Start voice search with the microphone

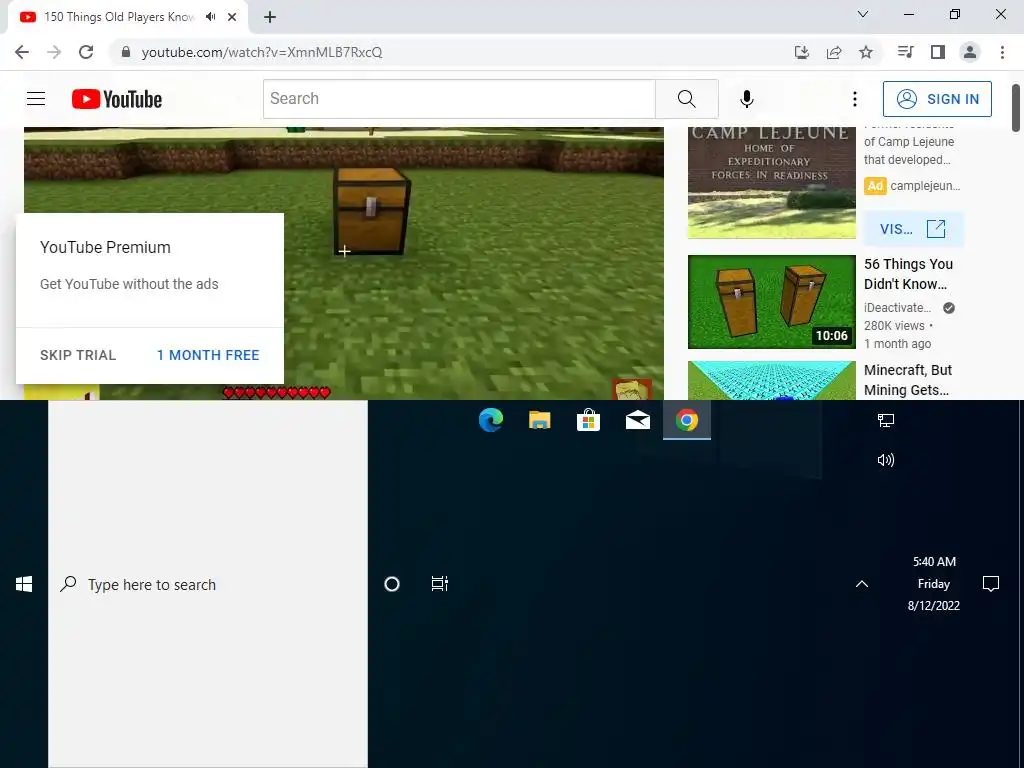coord(746,99)
